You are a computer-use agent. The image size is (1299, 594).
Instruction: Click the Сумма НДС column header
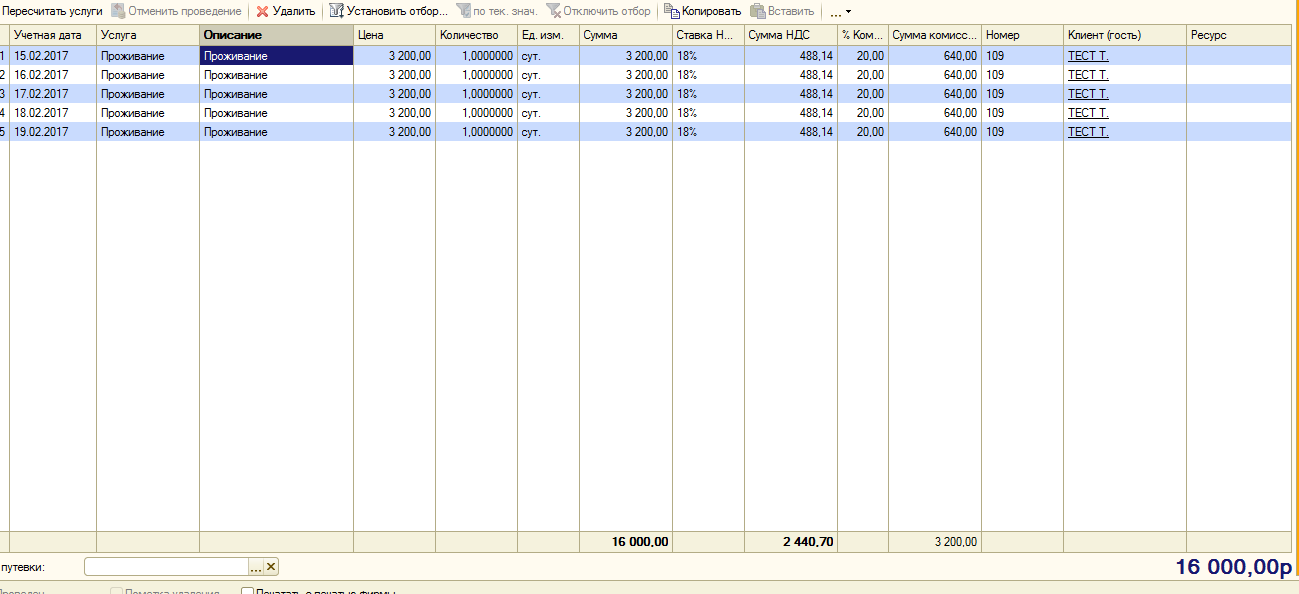[790, 35]
